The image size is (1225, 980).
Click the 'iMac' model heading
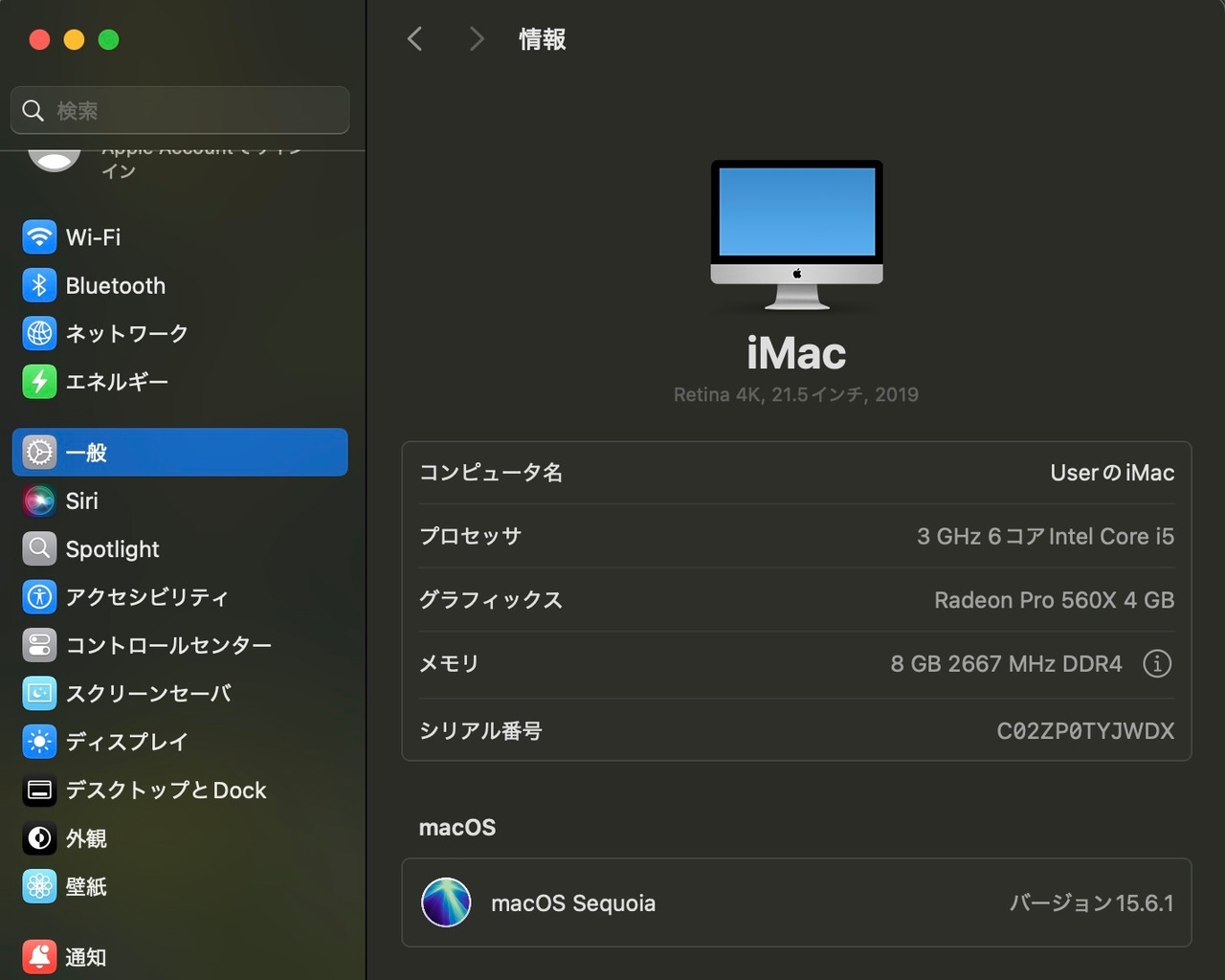coord(796,353)
